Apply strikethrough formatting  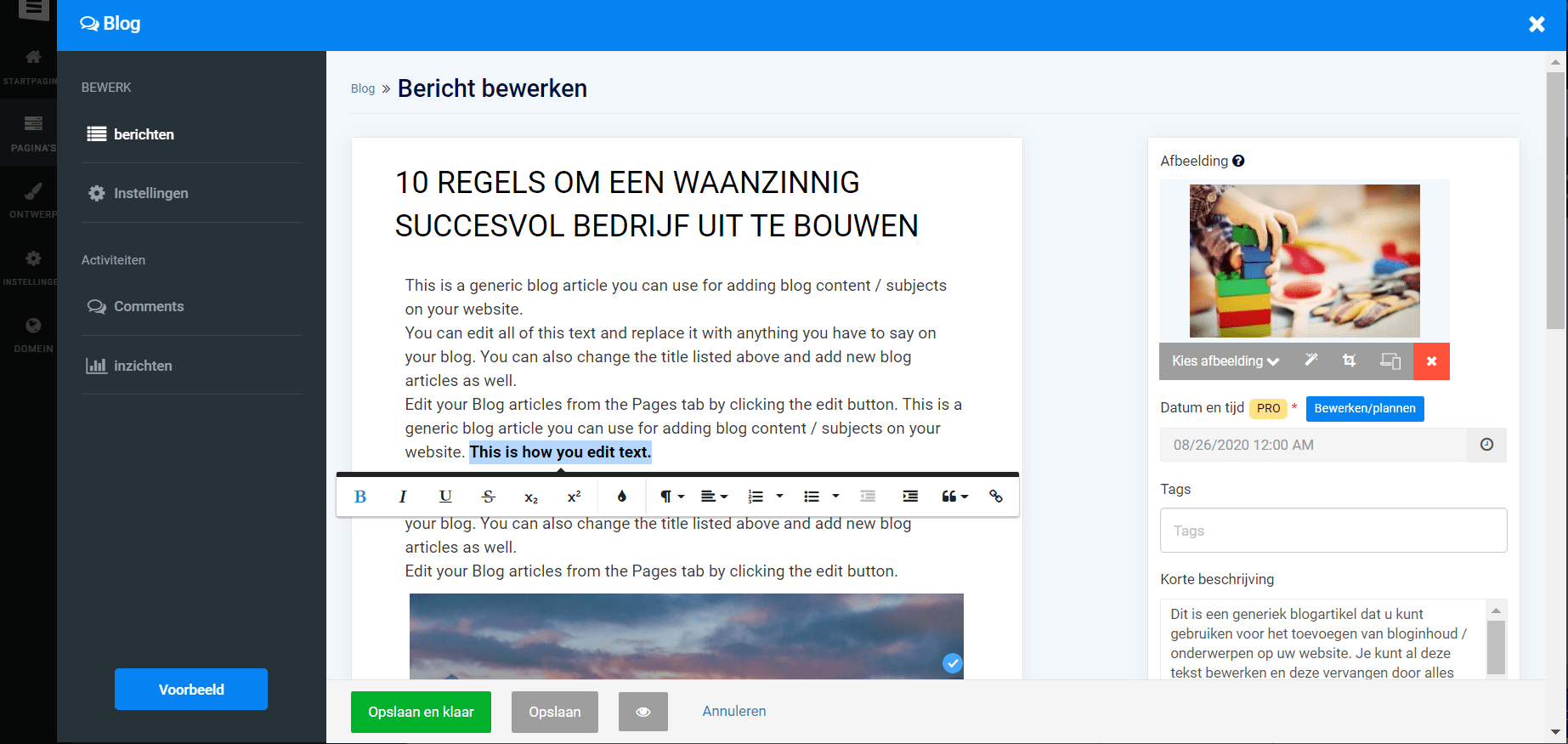coord(489,497)
